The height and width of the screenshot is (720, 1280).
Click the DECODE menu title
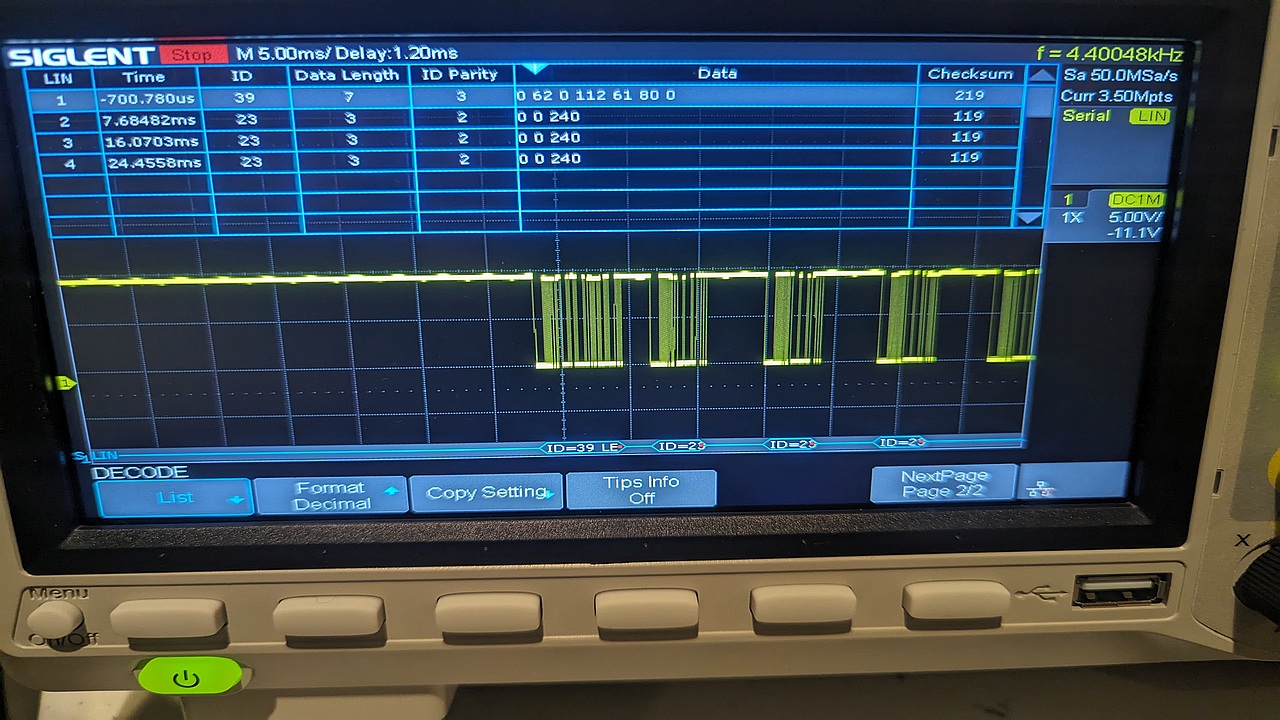[x=140, y=472]
